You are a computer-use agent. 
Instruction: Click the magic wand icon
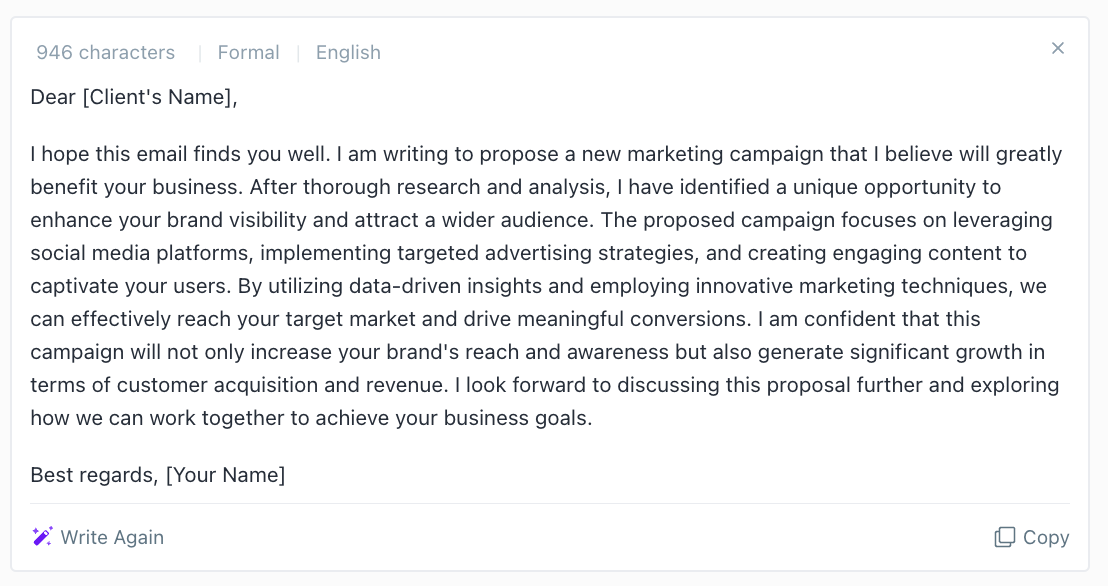42,537
